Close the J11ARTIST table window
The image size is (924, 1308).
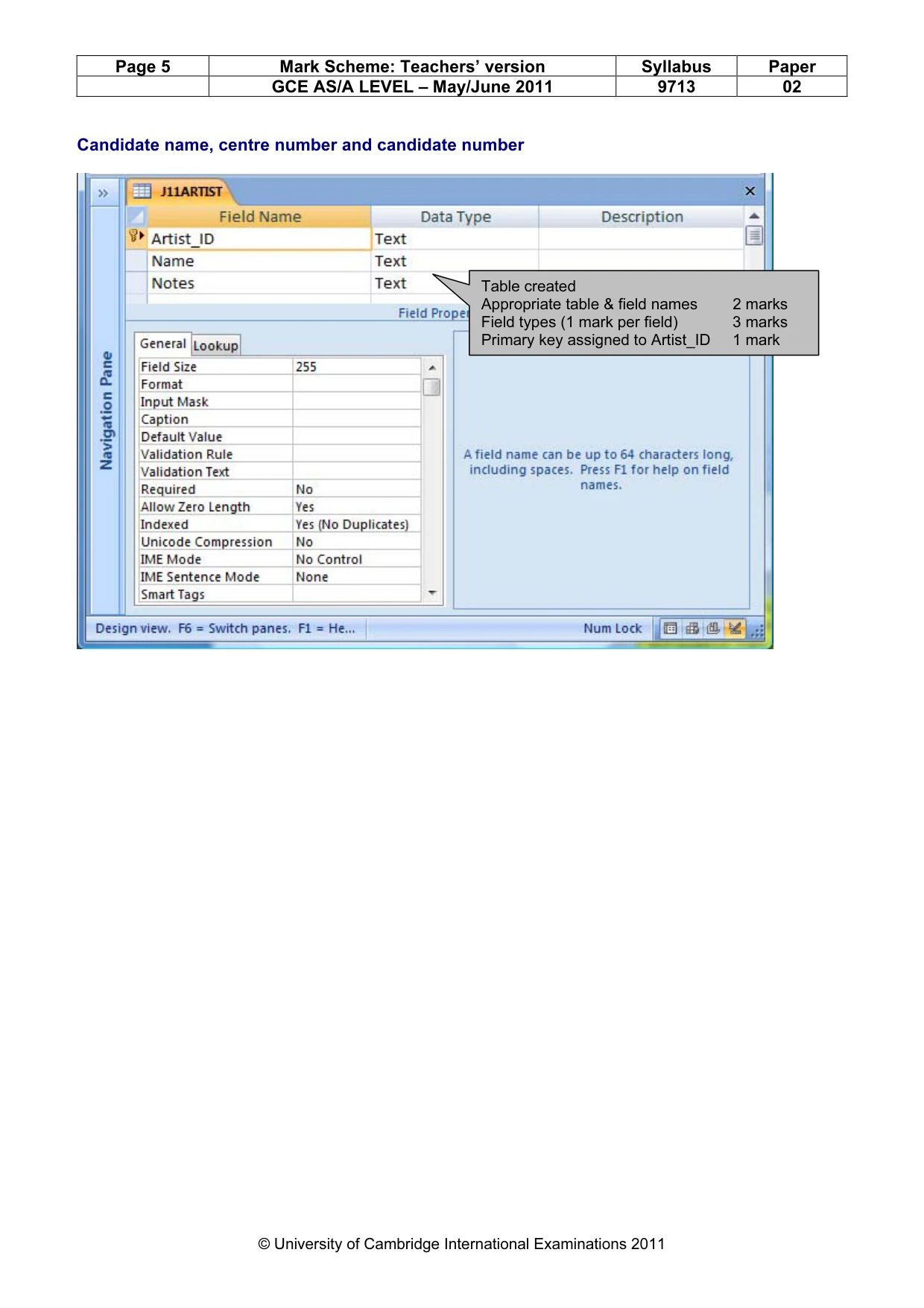[x=750, y=192]
